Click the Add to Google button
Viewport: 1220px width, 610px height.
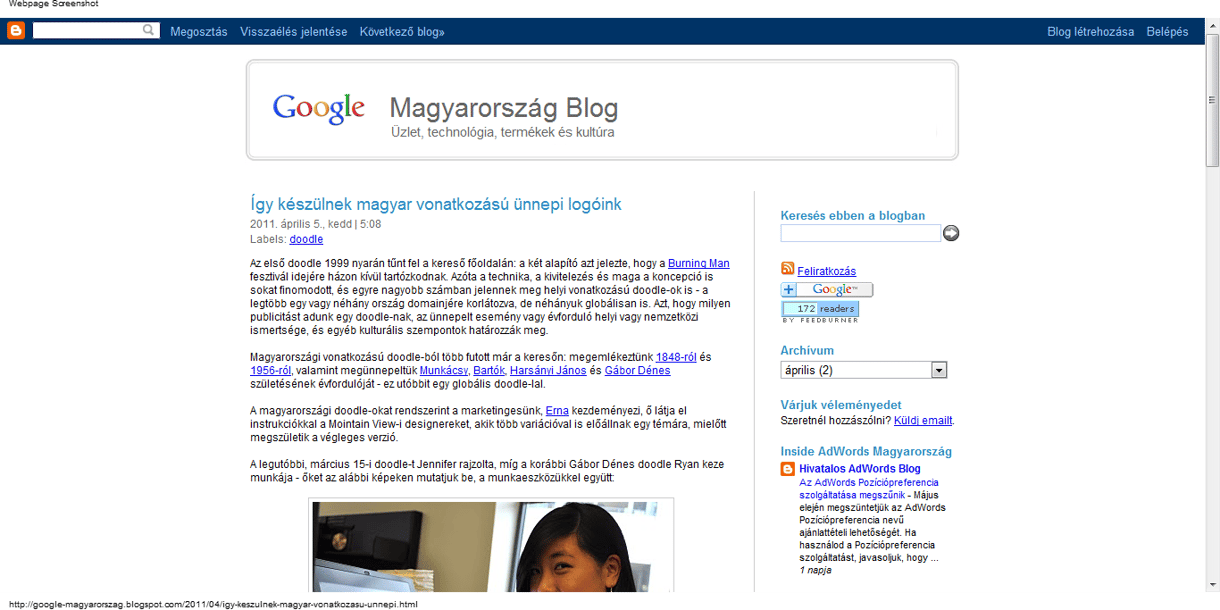click(827, 289)
